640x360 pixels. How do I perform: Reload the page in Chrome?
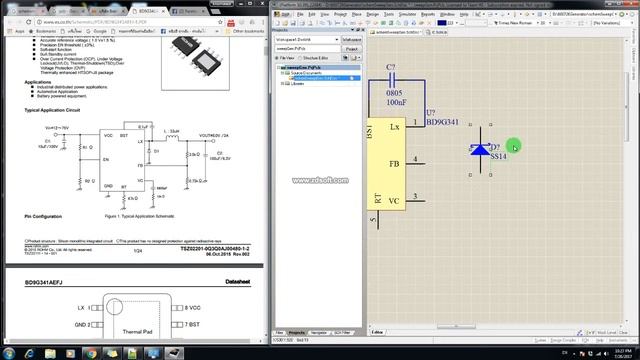pyautogui.click(x=29, y=22)
